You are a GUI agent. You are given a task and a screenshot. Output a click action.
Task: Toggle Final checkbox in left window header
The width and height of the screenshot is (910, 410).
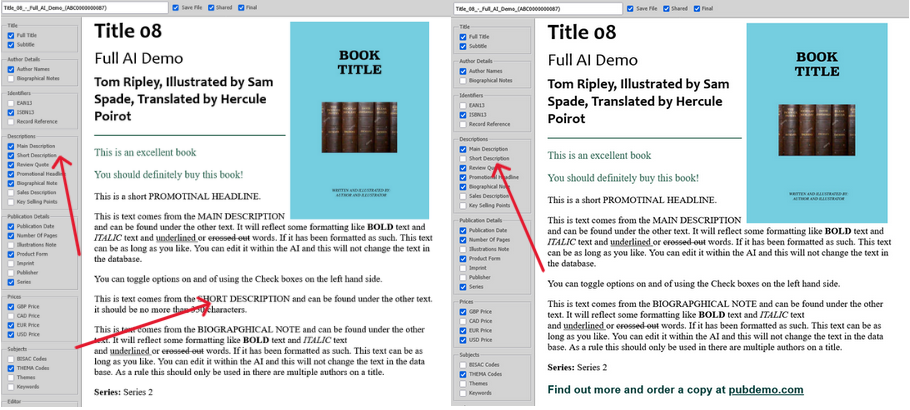point(242,7)
